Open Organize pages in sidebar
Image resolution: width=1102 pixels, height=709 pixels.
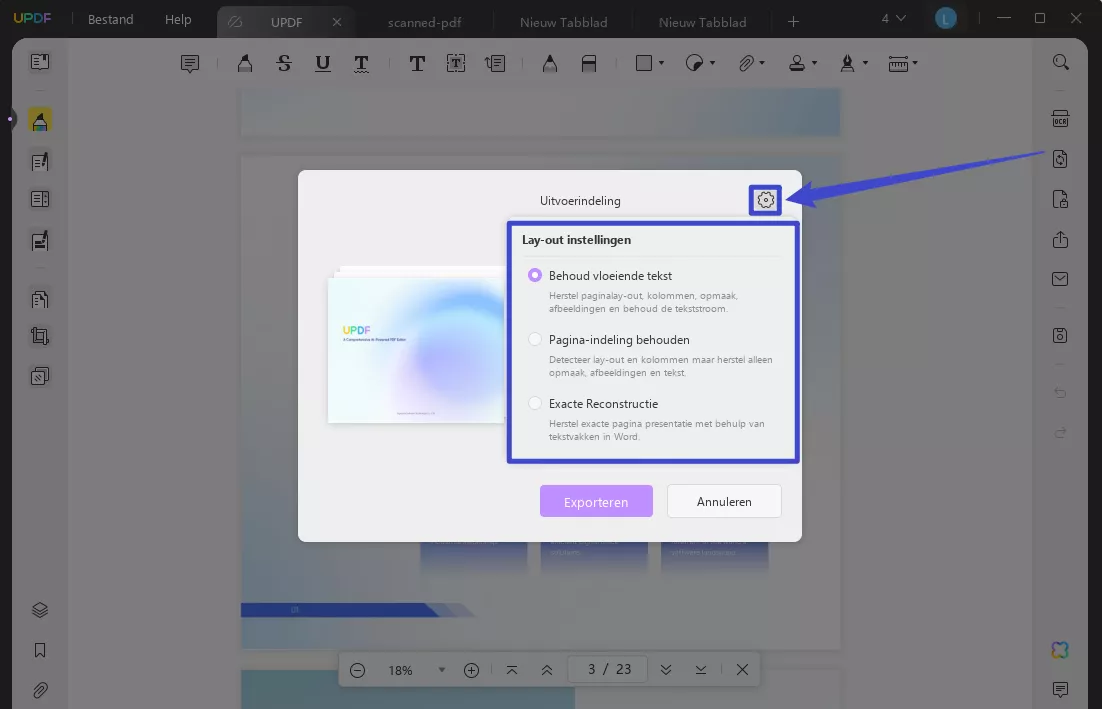point(40,299)
